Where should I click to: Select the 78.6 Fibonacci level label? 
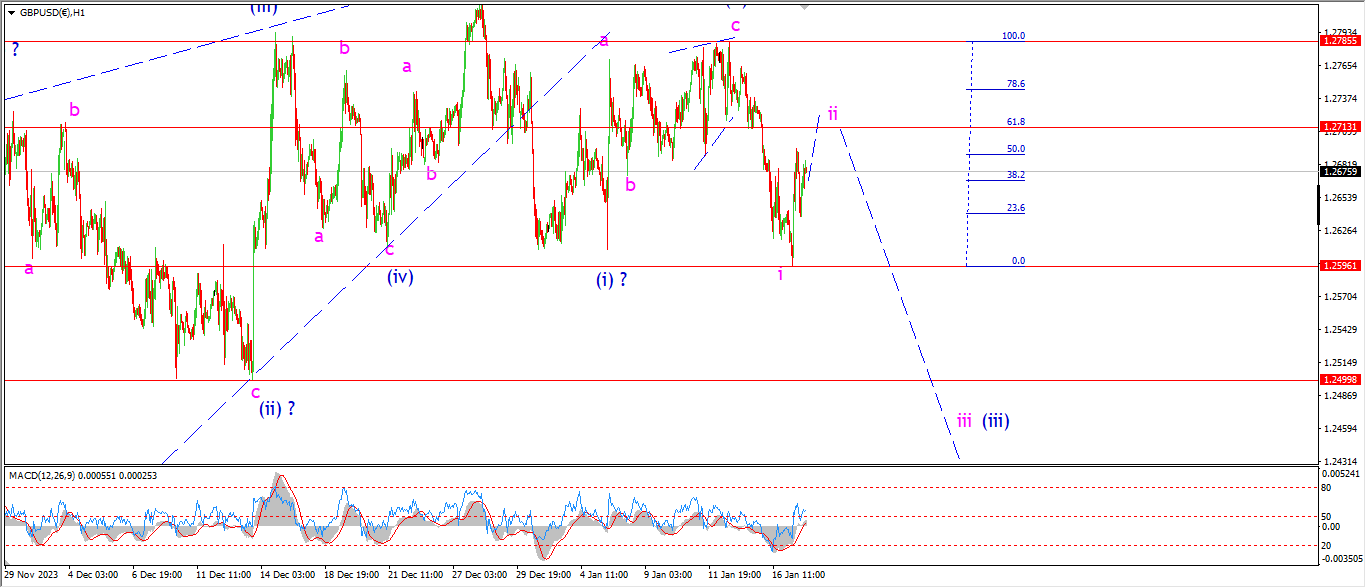(1015, 84)
